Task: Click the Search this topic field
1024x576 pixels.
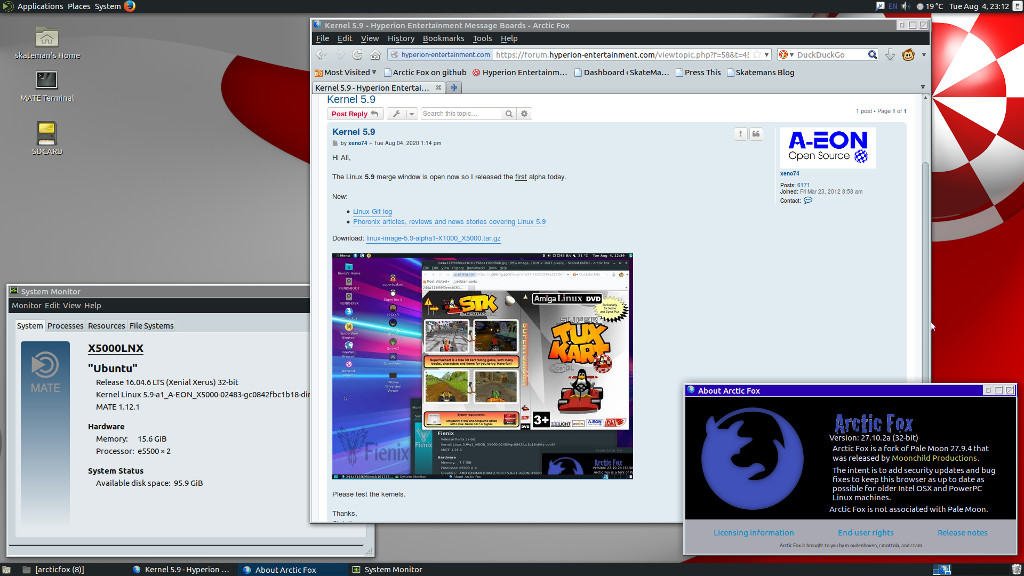Action: (461, 114)
